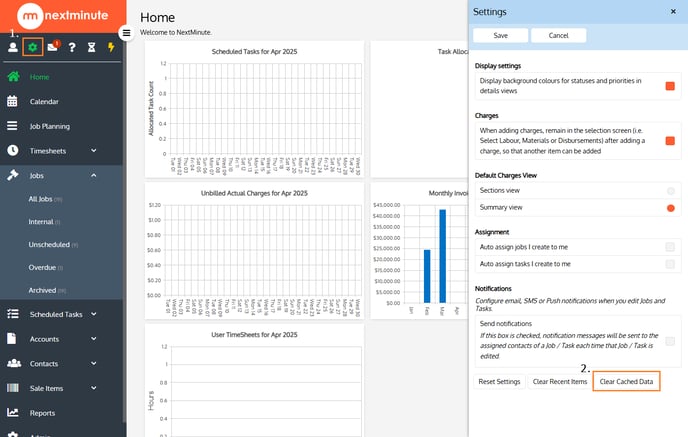Close the Settings panel with X
688x437 pixels.
click(673, 11)
